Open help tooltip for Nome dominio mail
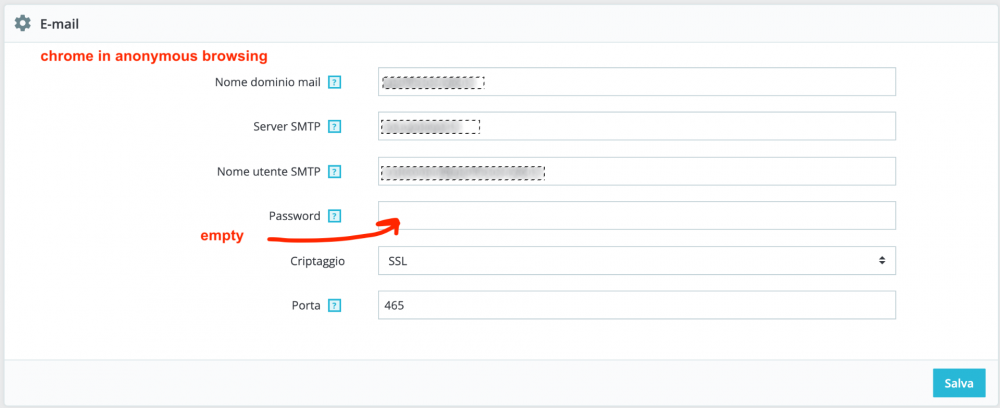Image resolution: width=1000 pixels, height=408 pixels. tap(334, 82)
